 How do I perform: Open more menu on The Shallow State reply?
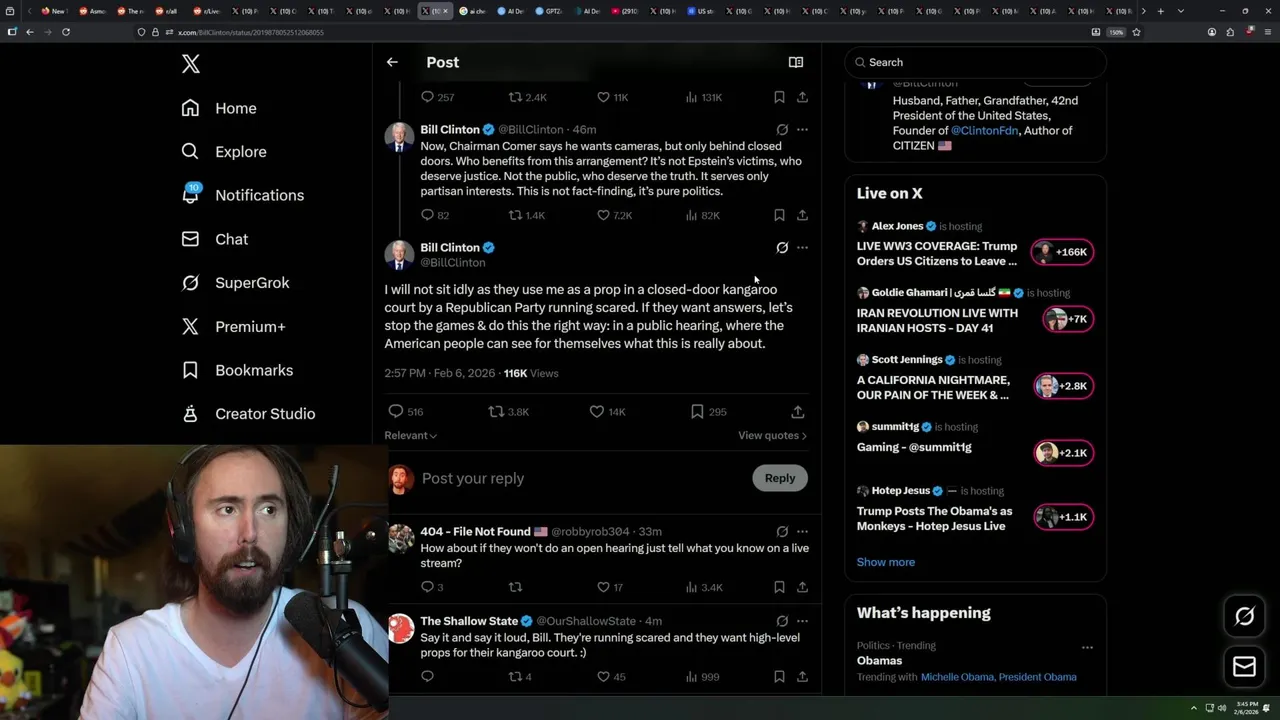(802, 621)
